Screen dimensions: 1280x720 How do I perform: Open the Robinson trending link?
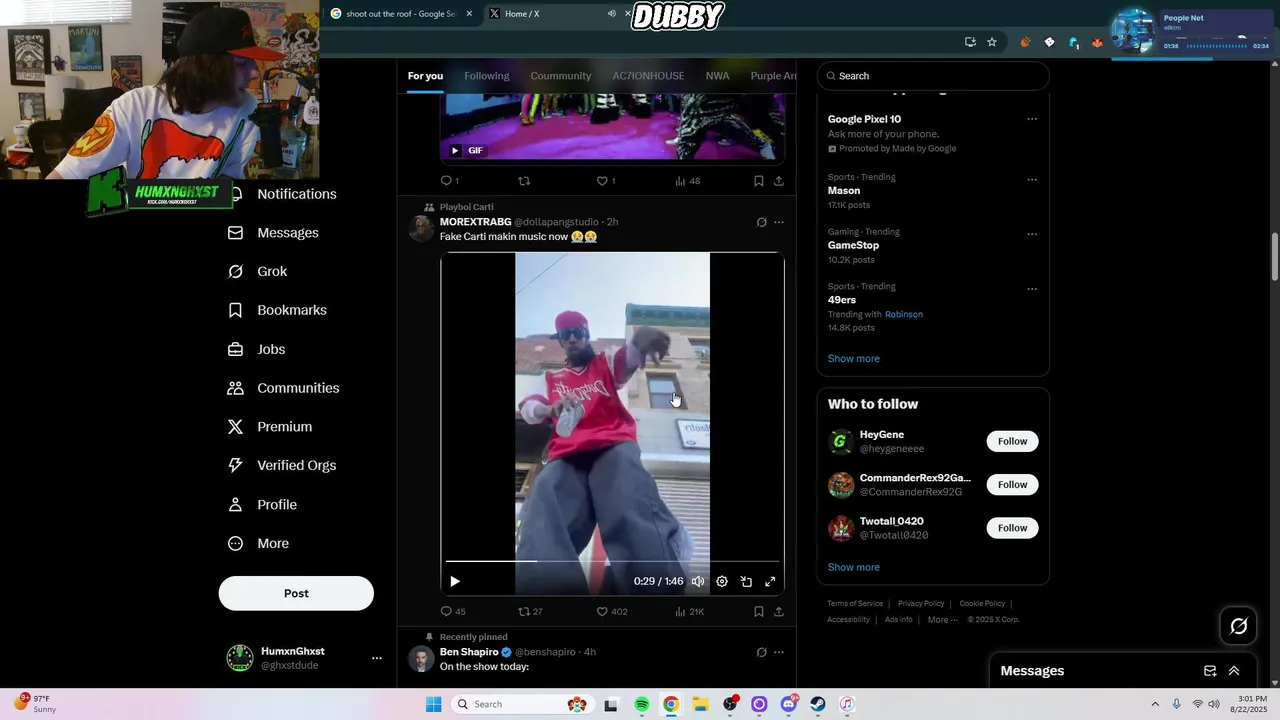(904, 314)
